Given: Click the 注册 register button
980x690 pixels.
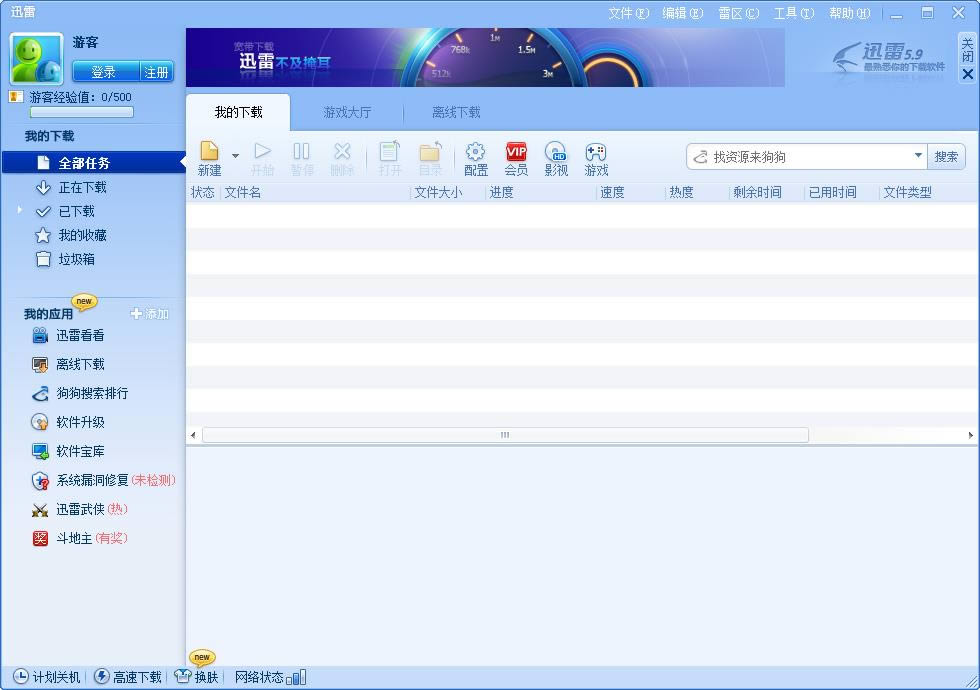Looking at the screenshot, I should pyautogui.click(x=156, y=72).
